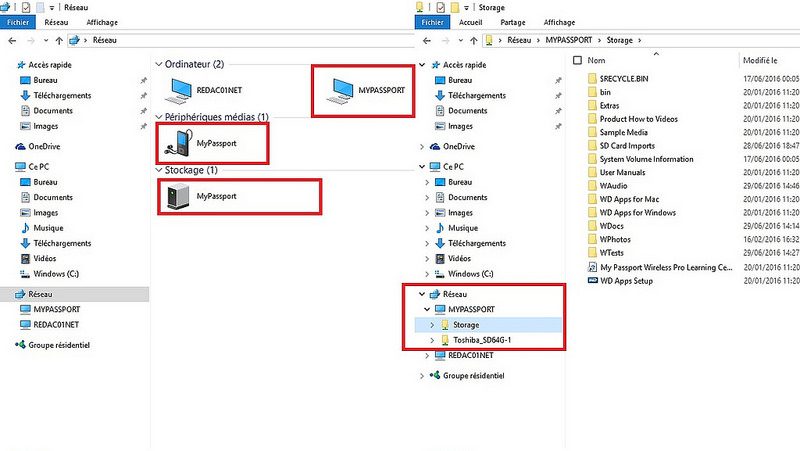Open Fichier menu in the Storage window
The width and height of the screenshot is (800, 451).
coord(433,22)
